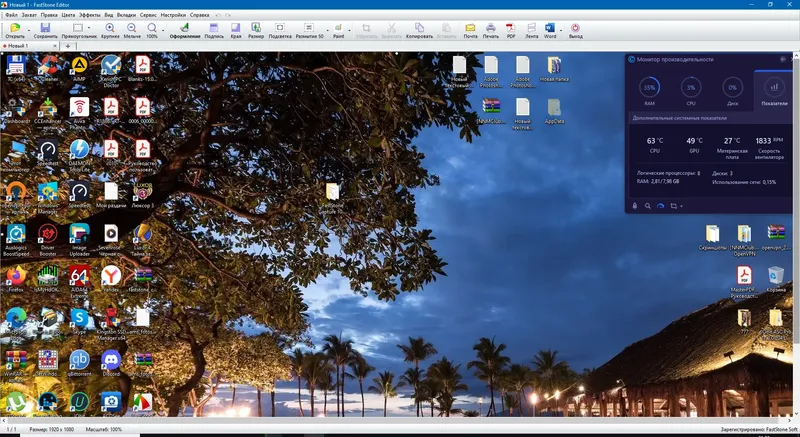Open the Word export dropdown arrow
800x437 pixels.
click(561, 29)
